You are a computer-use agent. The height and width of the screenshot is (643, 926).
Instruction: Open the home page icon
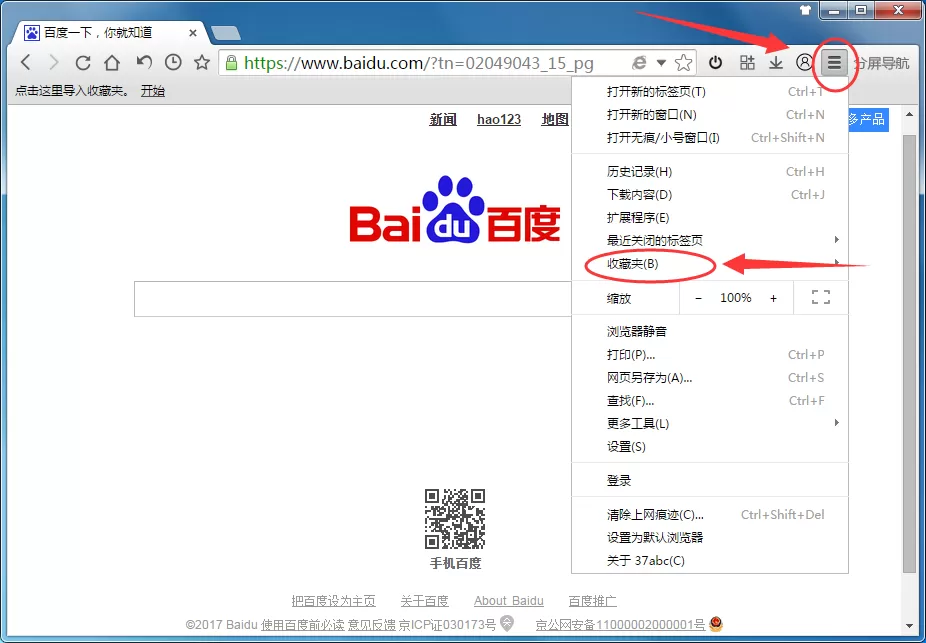112,62
